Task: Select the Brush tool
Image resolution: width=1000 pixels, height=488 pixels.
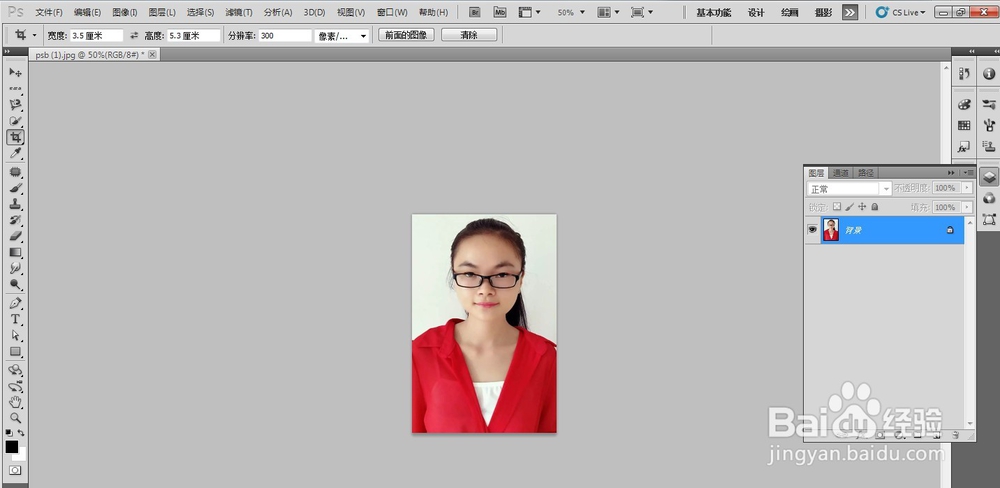Action: point(15,188)
